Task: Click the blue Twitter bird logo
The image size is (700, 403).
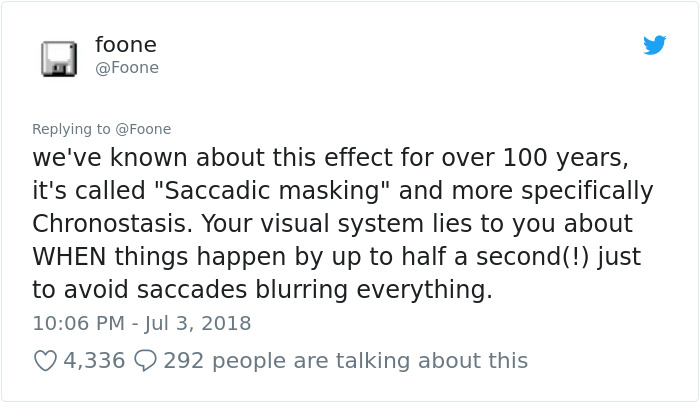Action: tap(654, 45)
